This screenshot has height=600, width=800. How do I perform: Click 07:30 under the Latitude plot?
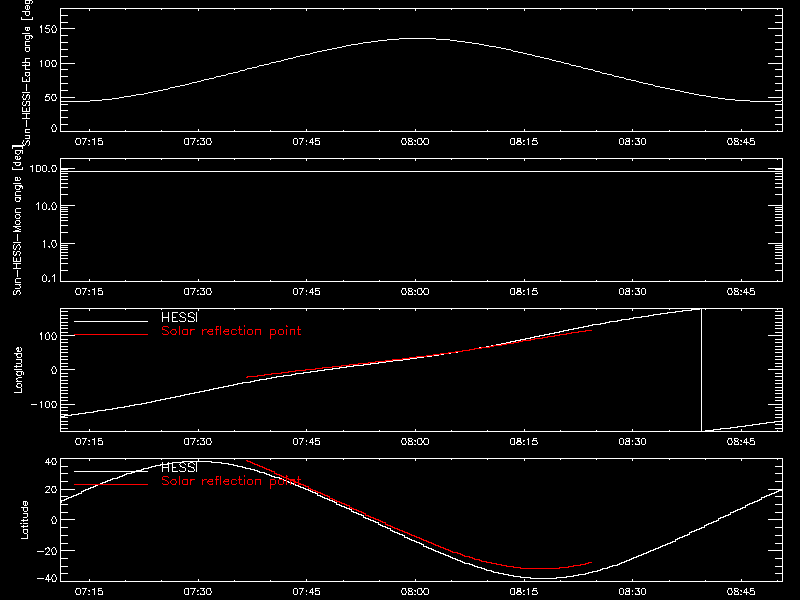pyautogui.click(x=197, y=592)
